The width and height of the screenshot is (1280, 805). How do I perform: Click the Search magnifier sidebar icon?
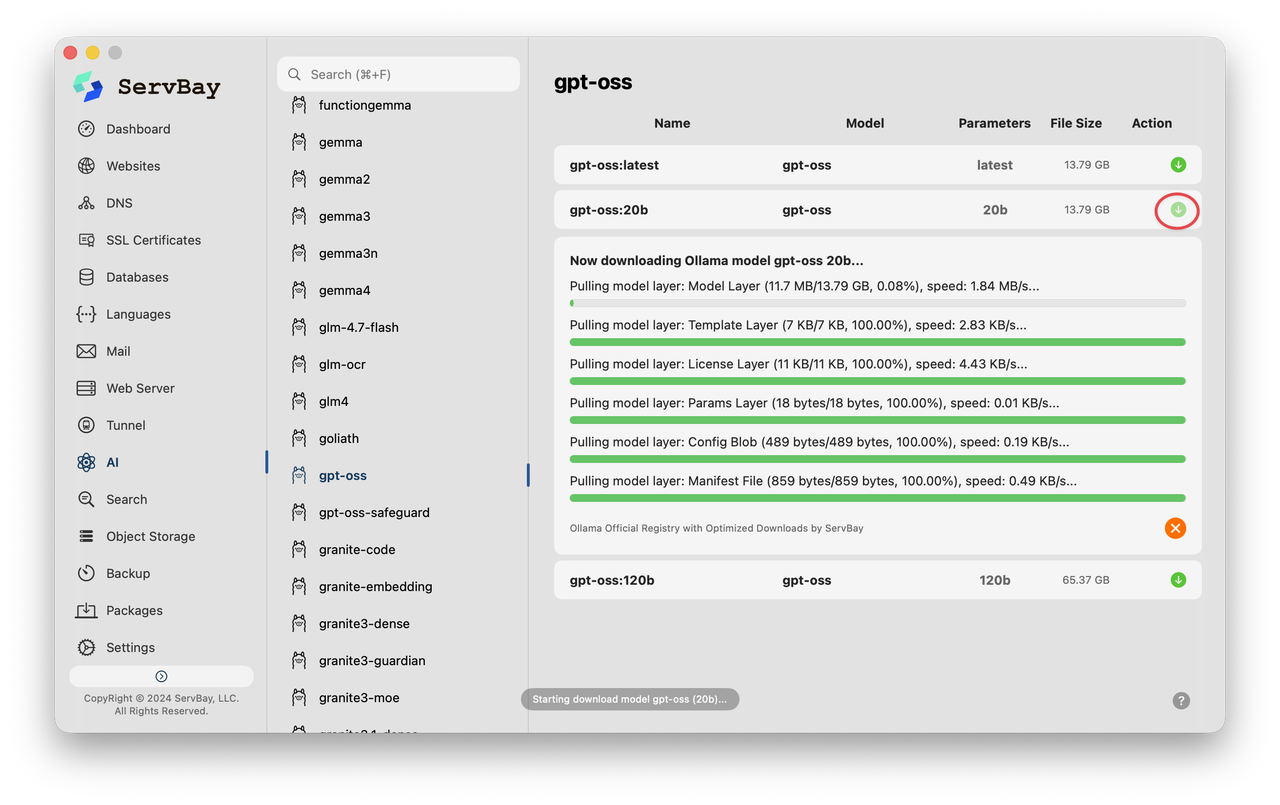(x=87, y=499)
